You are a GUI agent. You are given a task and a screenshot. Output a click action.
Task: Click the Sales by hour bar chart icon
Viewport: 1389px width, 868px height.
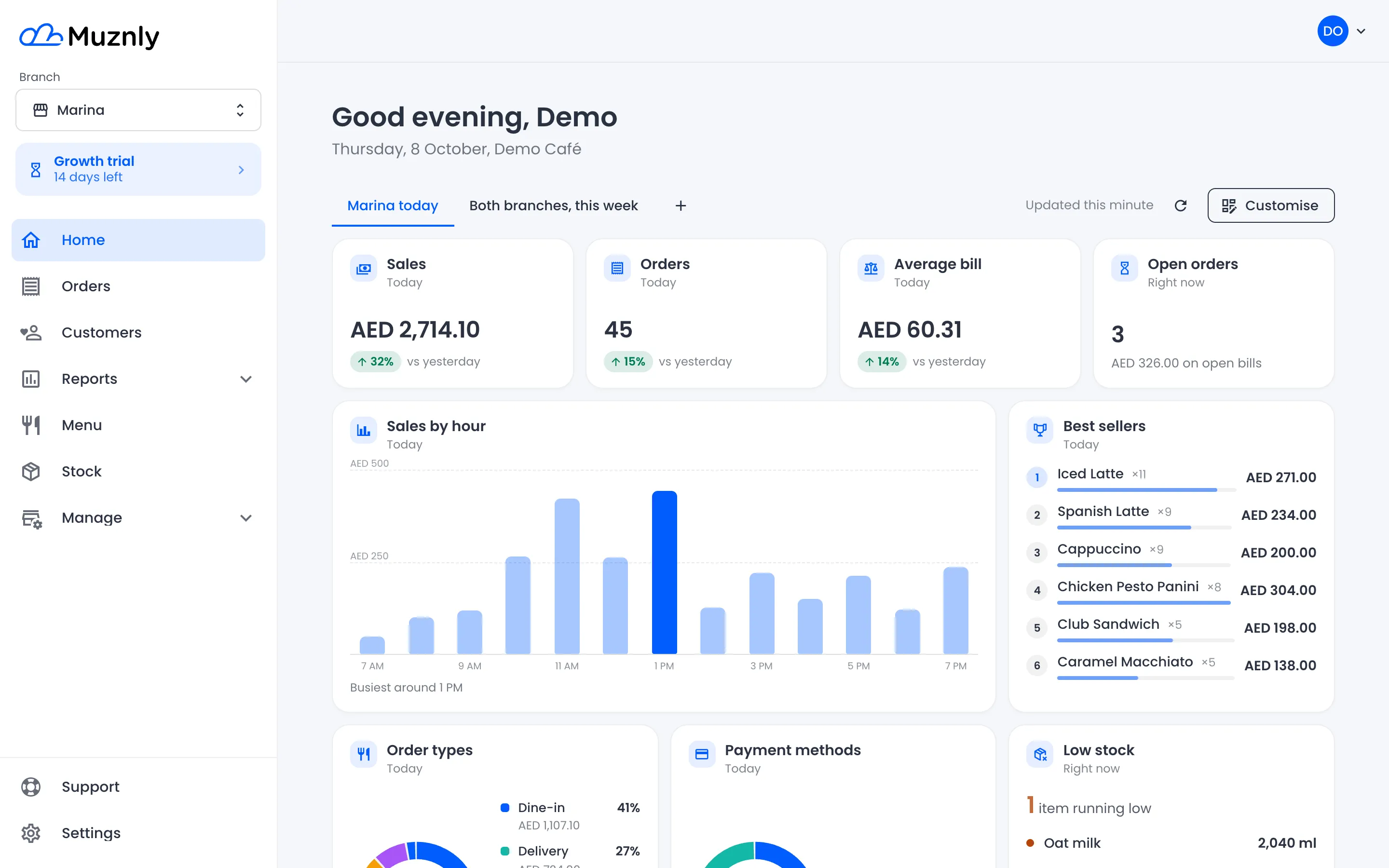pyautogui.click(x=363, y=431)
